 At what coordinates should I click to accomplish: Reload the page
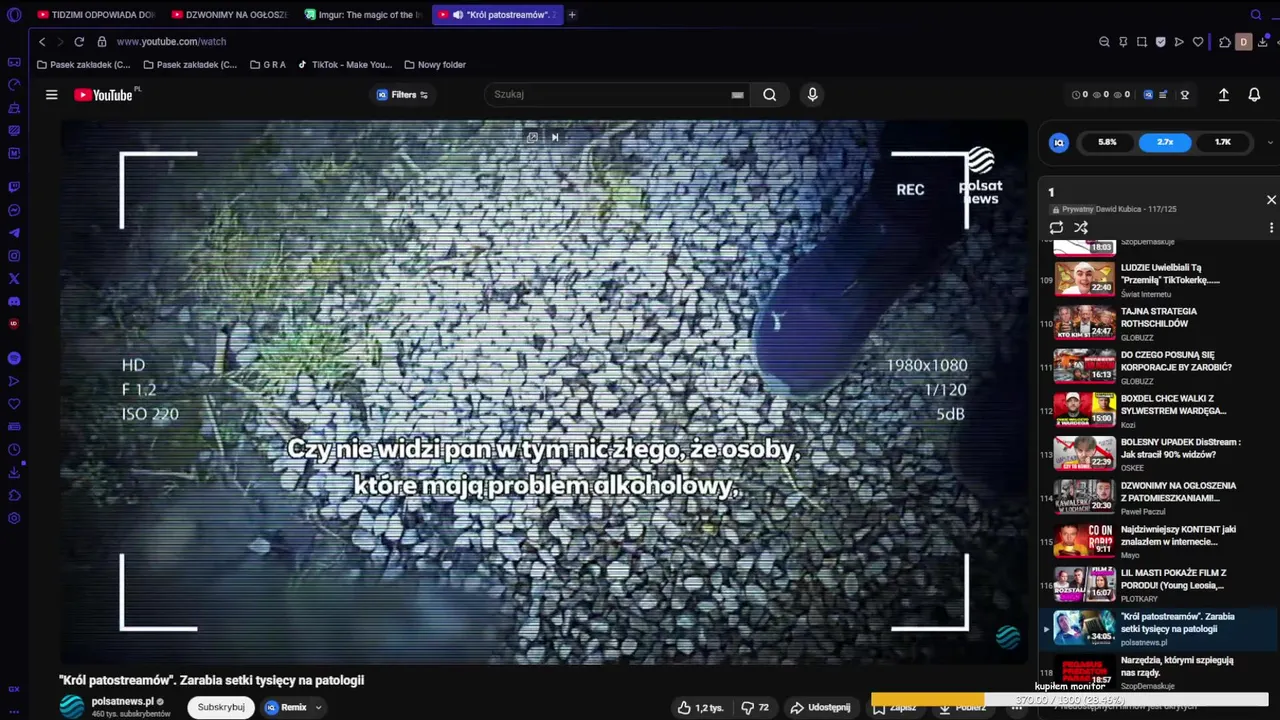(79, 42)
